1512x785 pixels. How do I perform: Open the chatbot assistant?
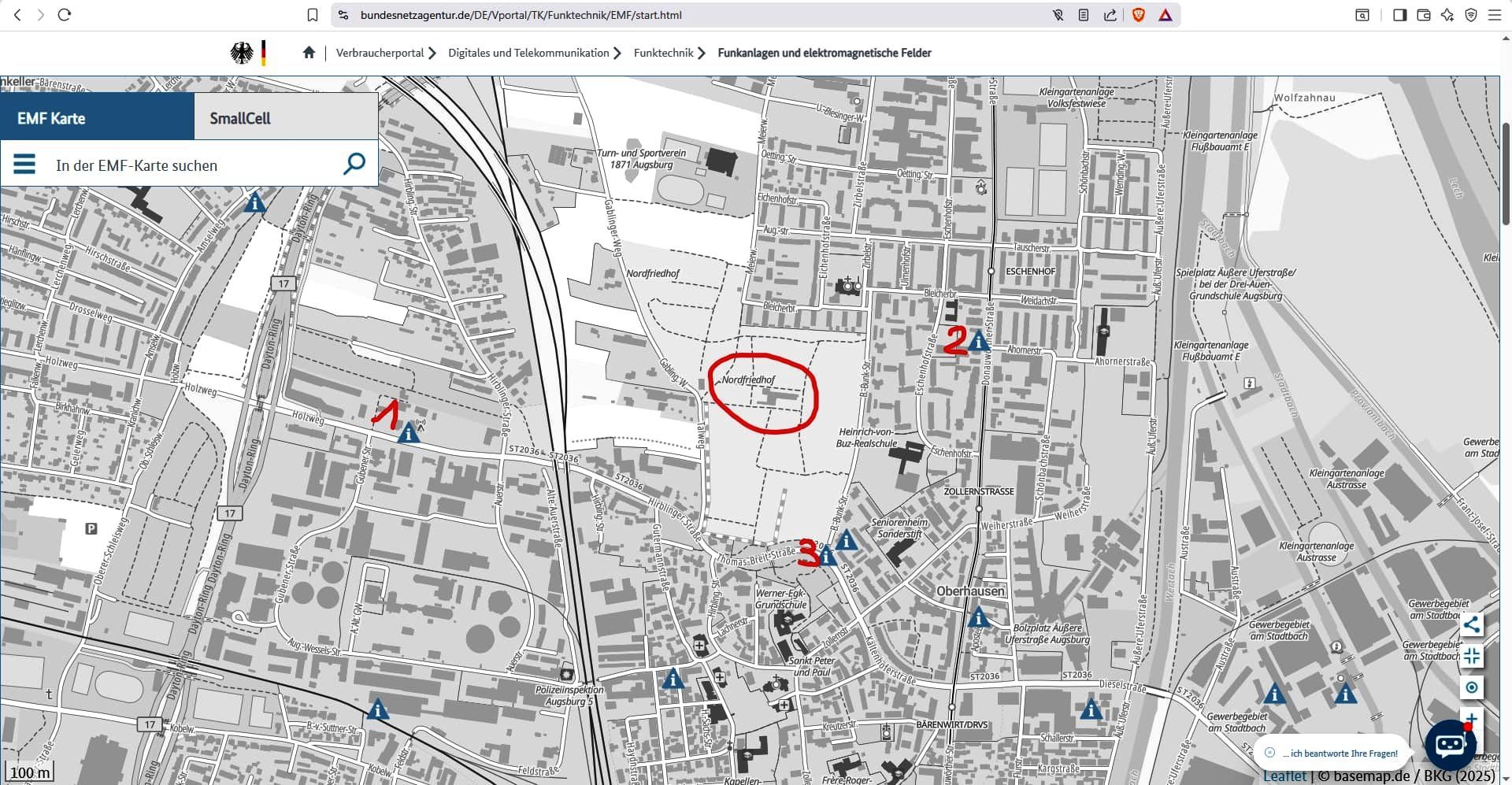pos(1450,745)
